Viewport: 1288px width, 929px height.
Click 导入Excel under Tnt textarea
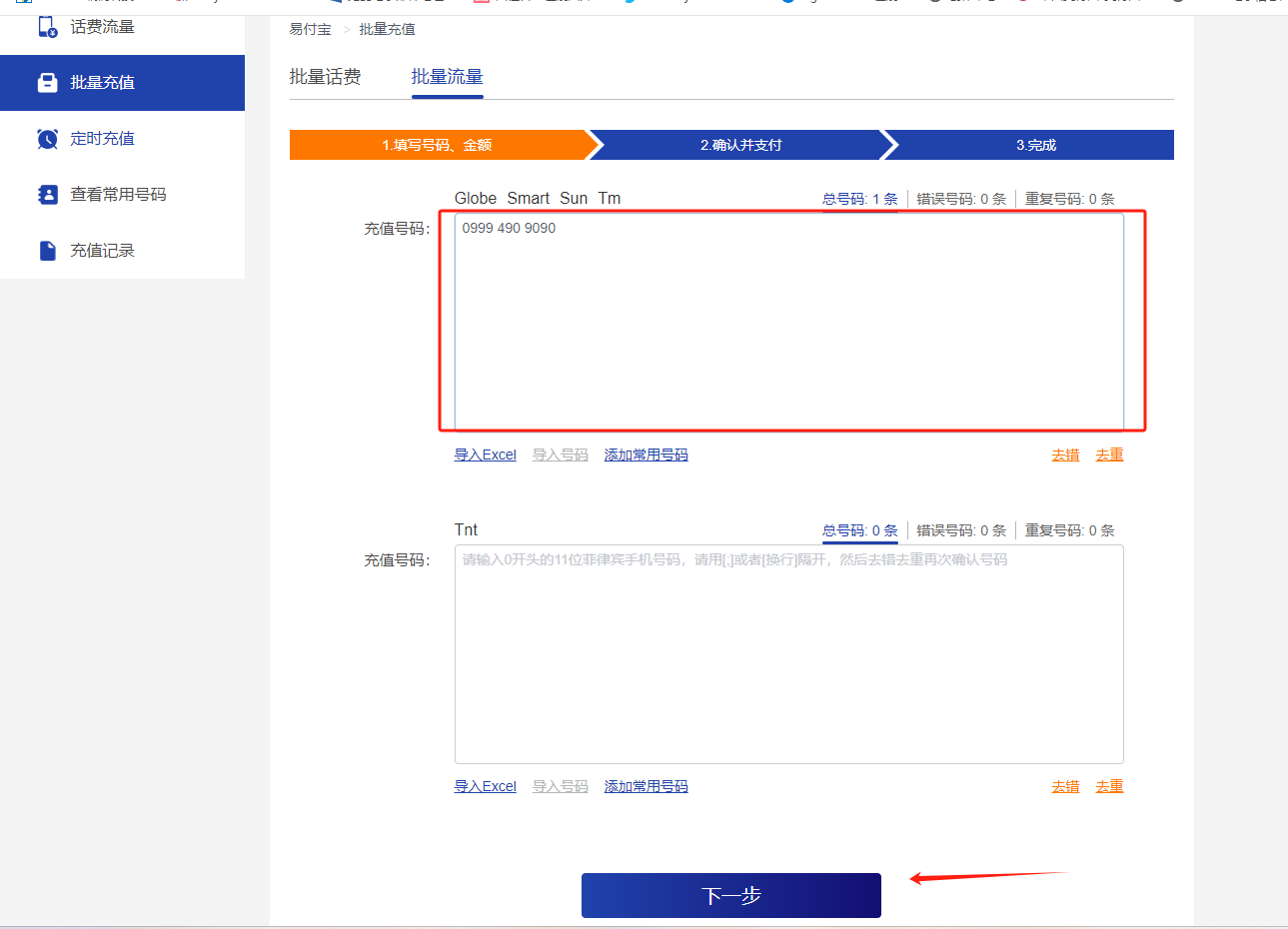pyautogui.click(x=486, y=786)
